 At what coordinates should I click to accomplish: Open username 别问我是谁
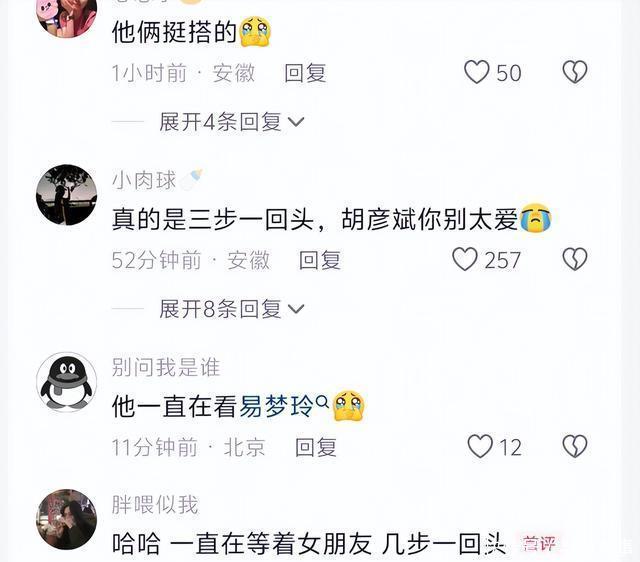coord(166,367)
